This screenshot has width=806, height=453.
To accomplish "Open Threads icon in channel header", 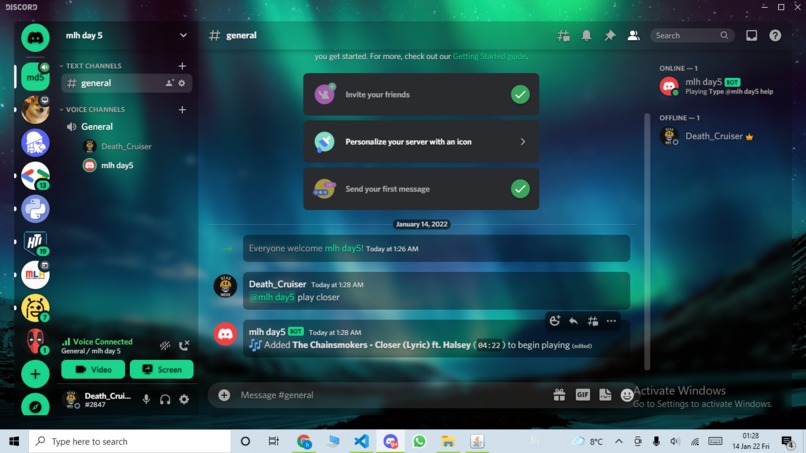I will [563, 35].
